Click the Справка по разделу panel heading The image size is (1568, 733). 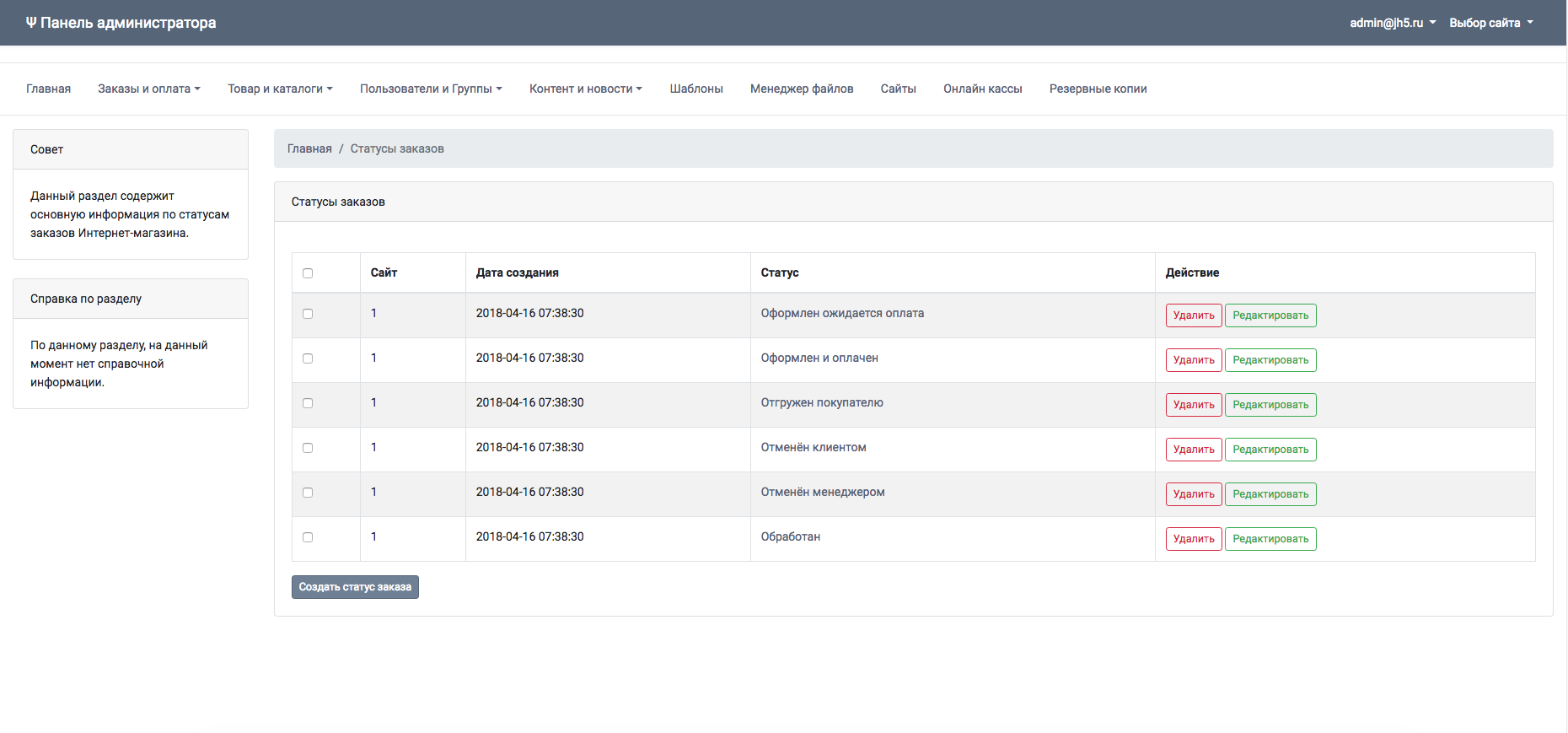pyautogui.click(x=86, y=299)
